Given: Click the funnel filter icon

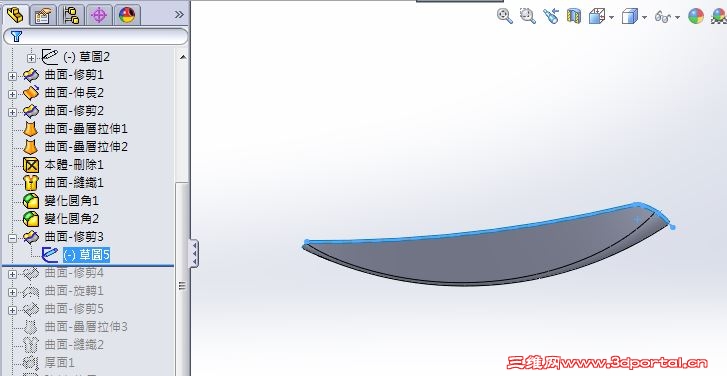Looking at the screenshot, I should [16, 36].
